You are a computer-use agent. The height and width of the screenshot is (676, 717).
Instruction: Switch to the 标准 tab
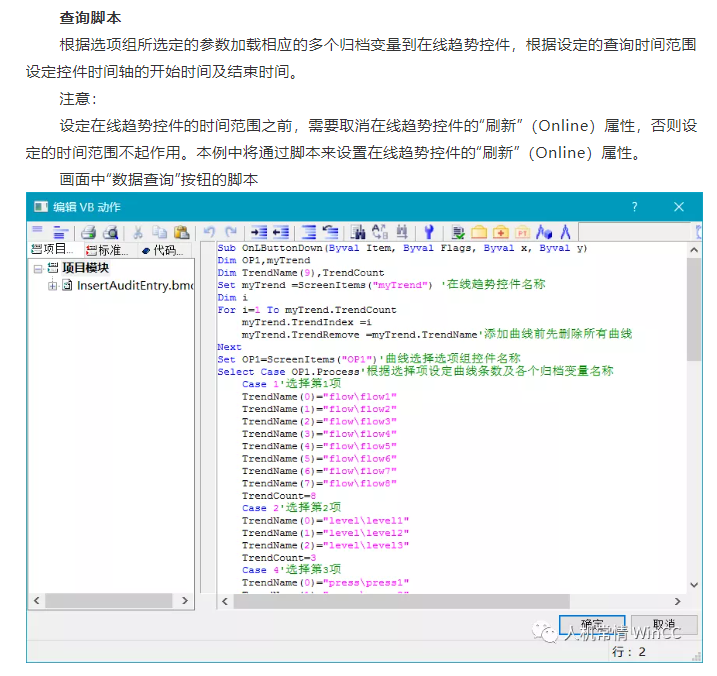tap(106, 250)
